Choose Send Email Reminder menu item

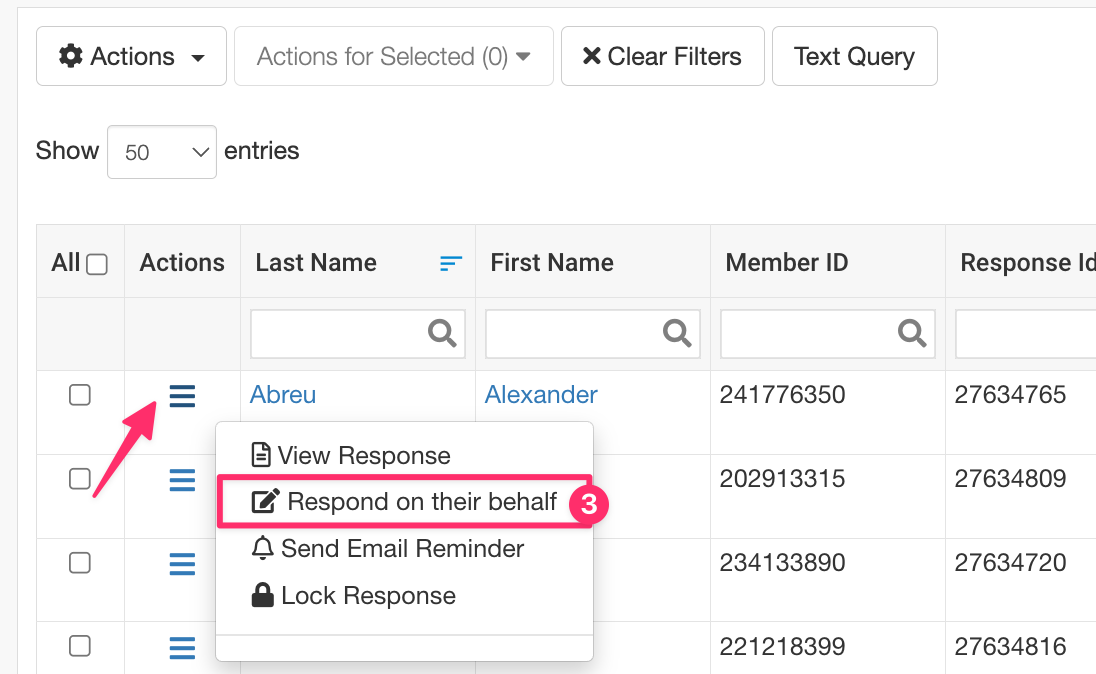tap(404, 549)
